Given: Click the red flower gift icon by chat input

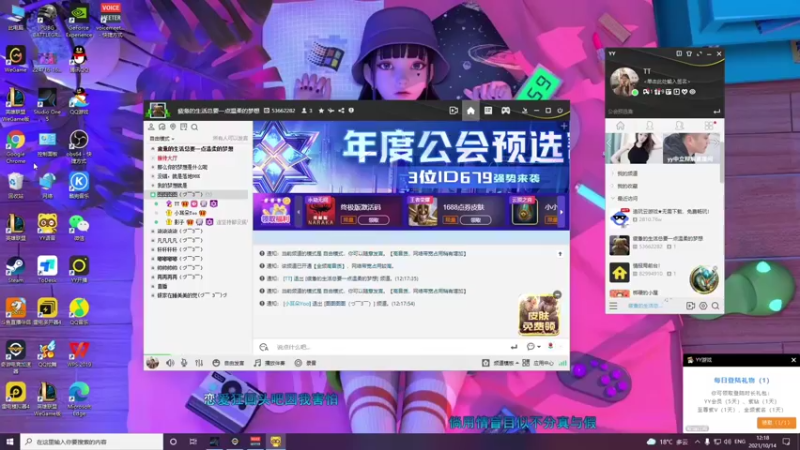Looking at the screenshot, I should (550, 346).
